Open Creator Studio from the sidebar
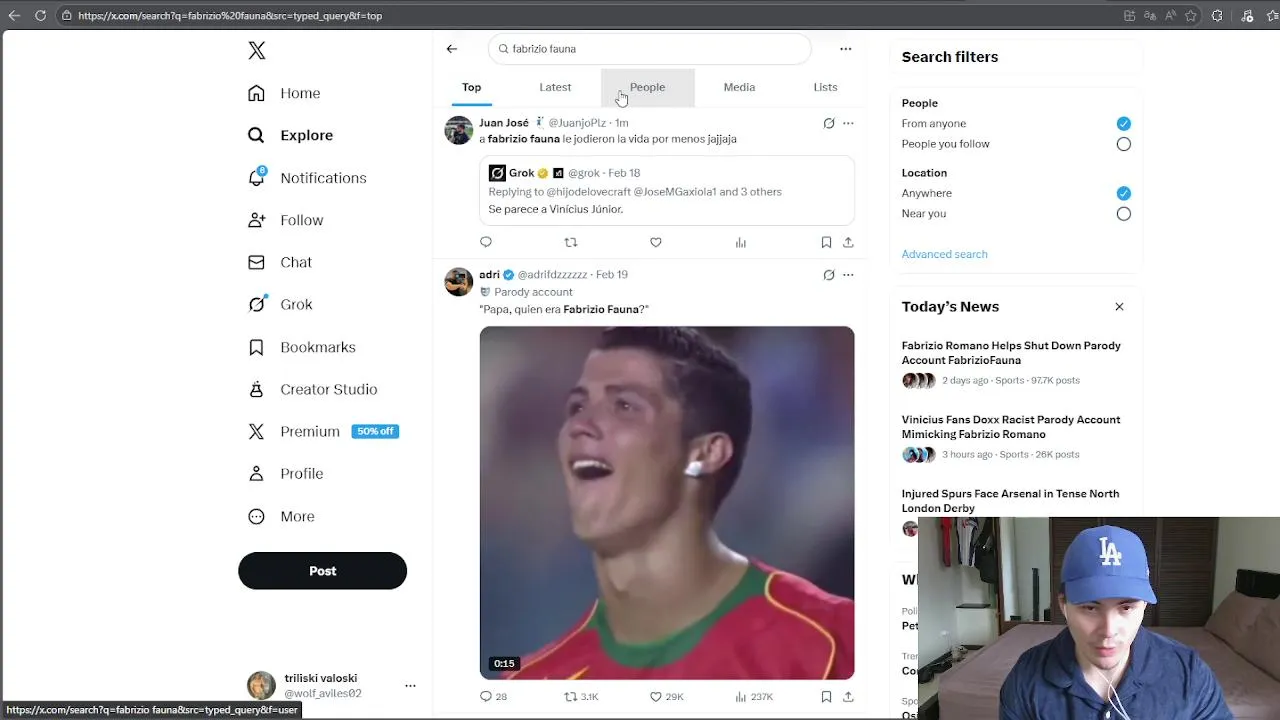 [312, 389]
